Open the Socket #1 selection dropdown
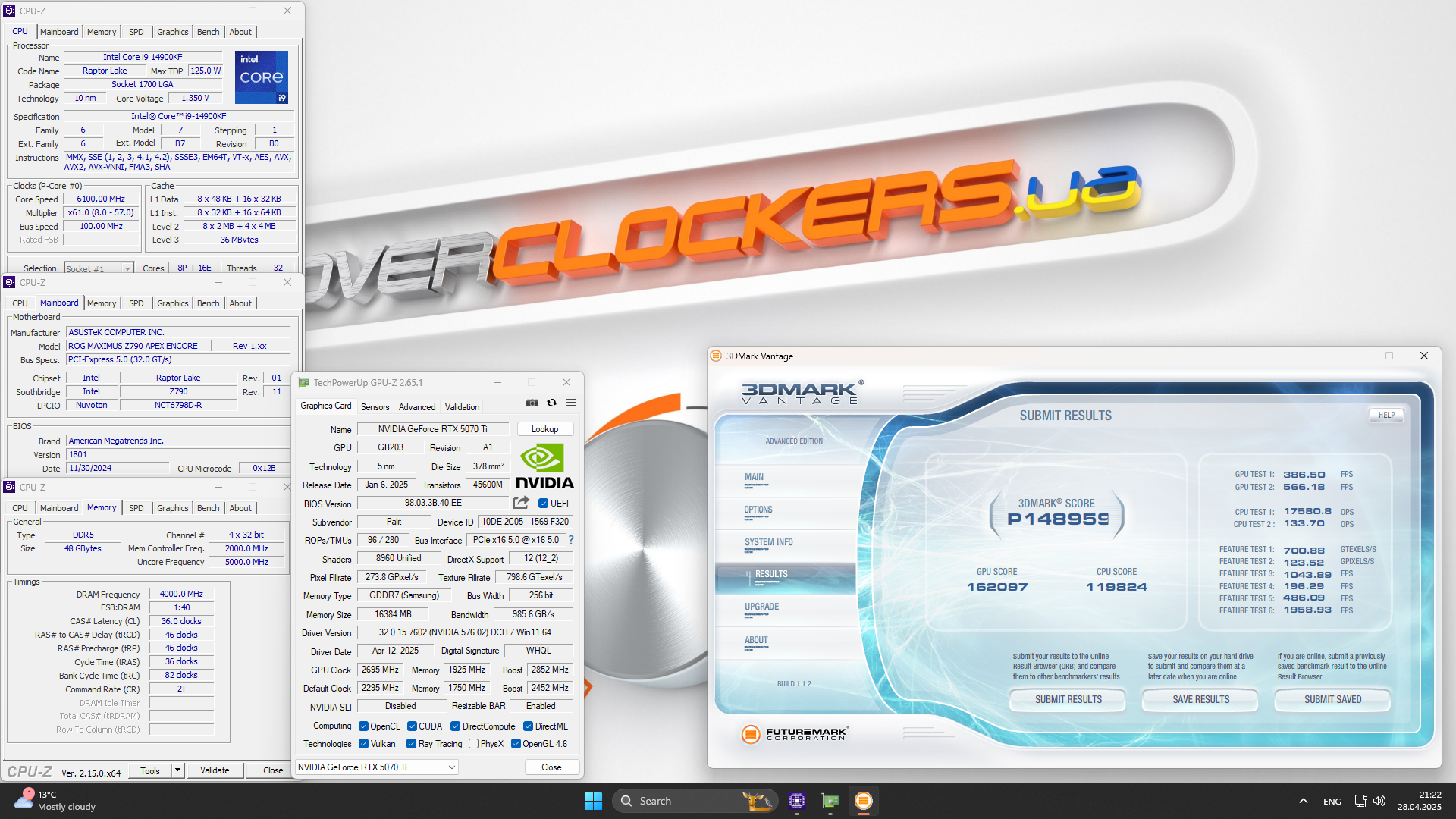Screen dimensions: 1456x819 click(99, 268)
